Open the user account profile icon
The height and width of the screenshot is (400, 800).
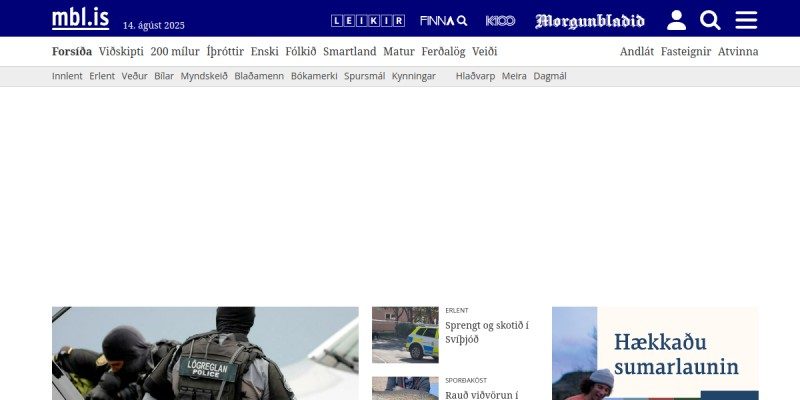677,20
